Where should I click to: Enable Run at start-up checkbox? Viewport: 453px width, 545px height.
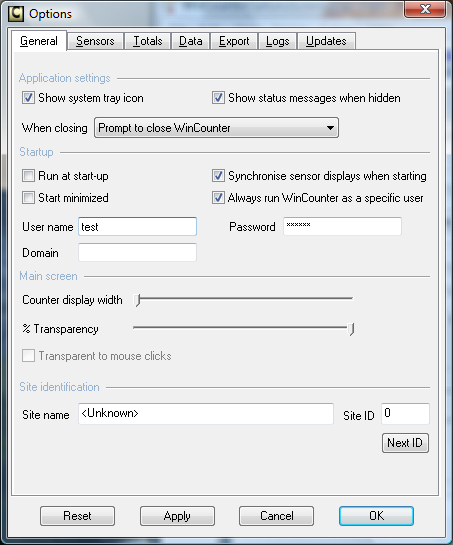pyautogui.click(x=28, y=176)
